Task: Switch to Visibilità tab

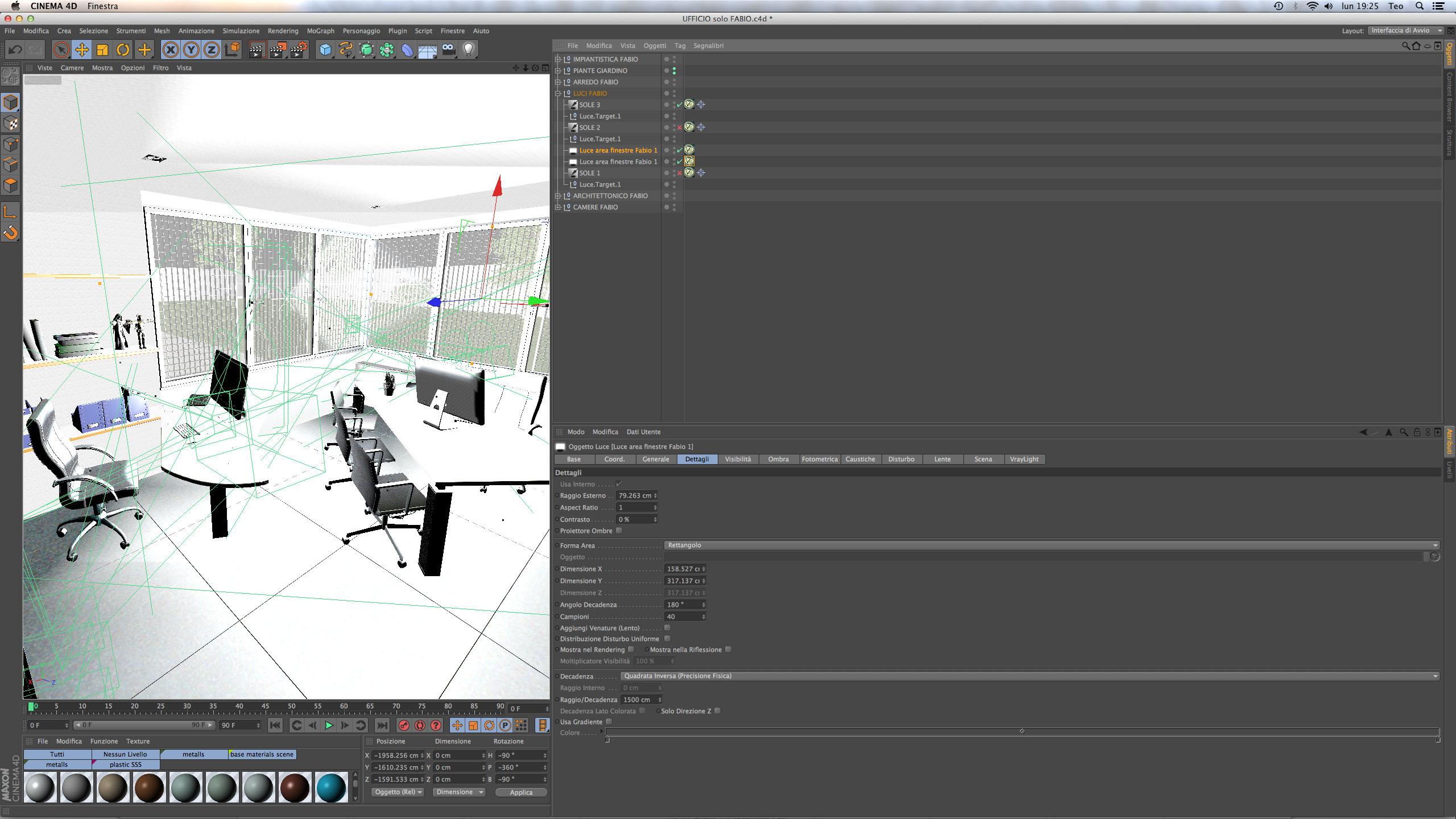Action: (738, 459)
